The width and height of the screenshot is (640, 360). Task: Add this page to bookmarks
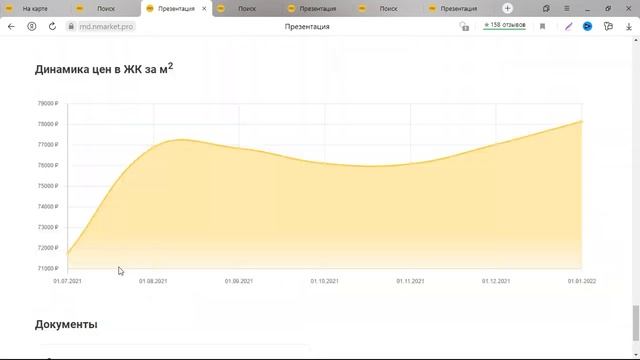pyautogui.click(x=542, y=27)
